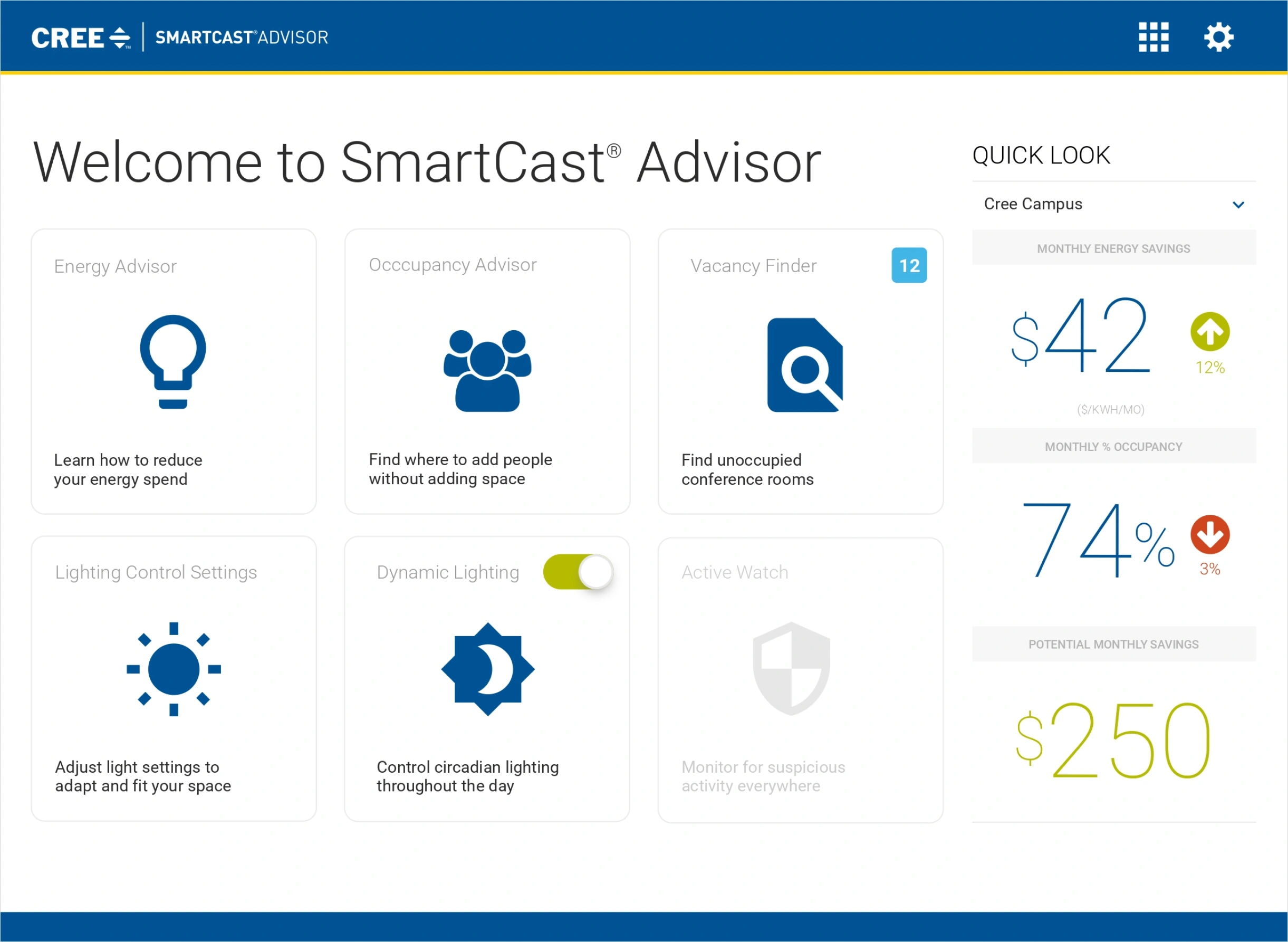Click the $250 potential savings value
The image size is (1288, 942).
pos(1113,740)
